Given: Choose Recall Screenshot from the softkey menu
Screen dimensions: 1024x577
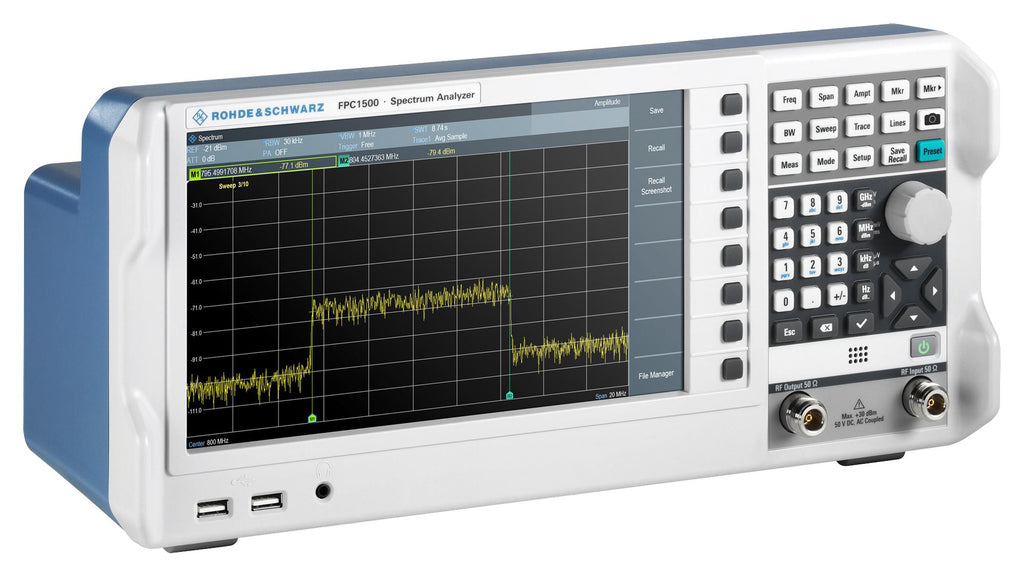Looking at the screenshot, I should pyautogui.click(x=656, y=185).
